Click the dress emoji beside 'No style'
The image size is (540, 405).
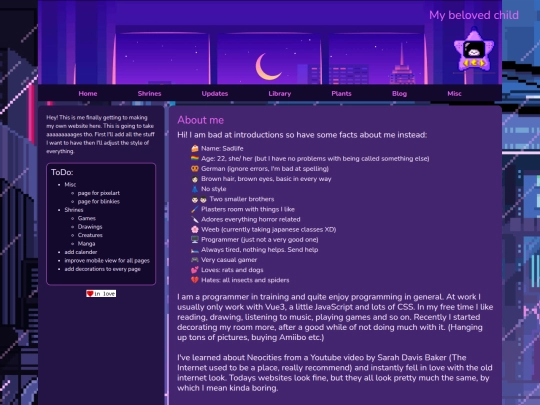[195, 189]
